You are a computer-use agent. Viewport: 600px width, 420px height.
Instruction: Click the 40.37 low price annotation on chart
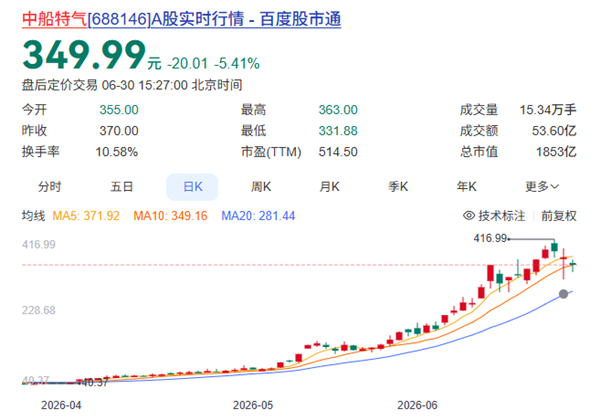(95, 383)
